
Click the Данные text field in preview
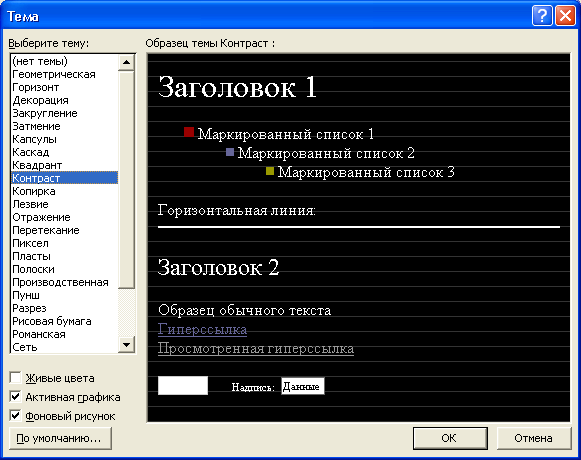click(x=303, y=386)
